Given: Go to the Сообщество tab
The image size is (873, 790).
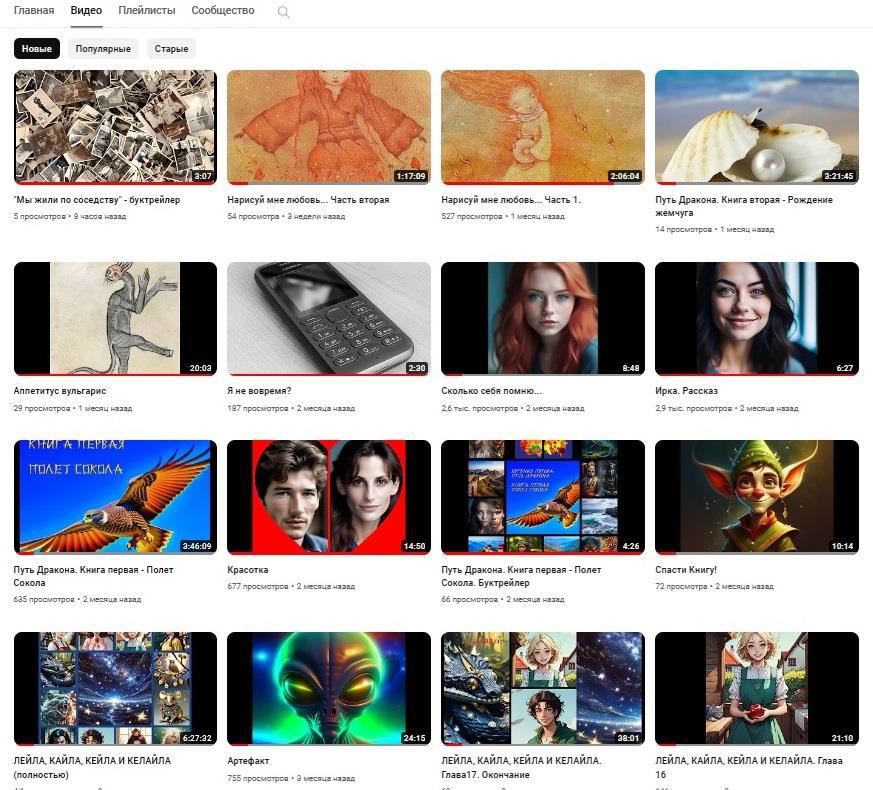Looking at the screenshot, I should click(x=223, y=10).
